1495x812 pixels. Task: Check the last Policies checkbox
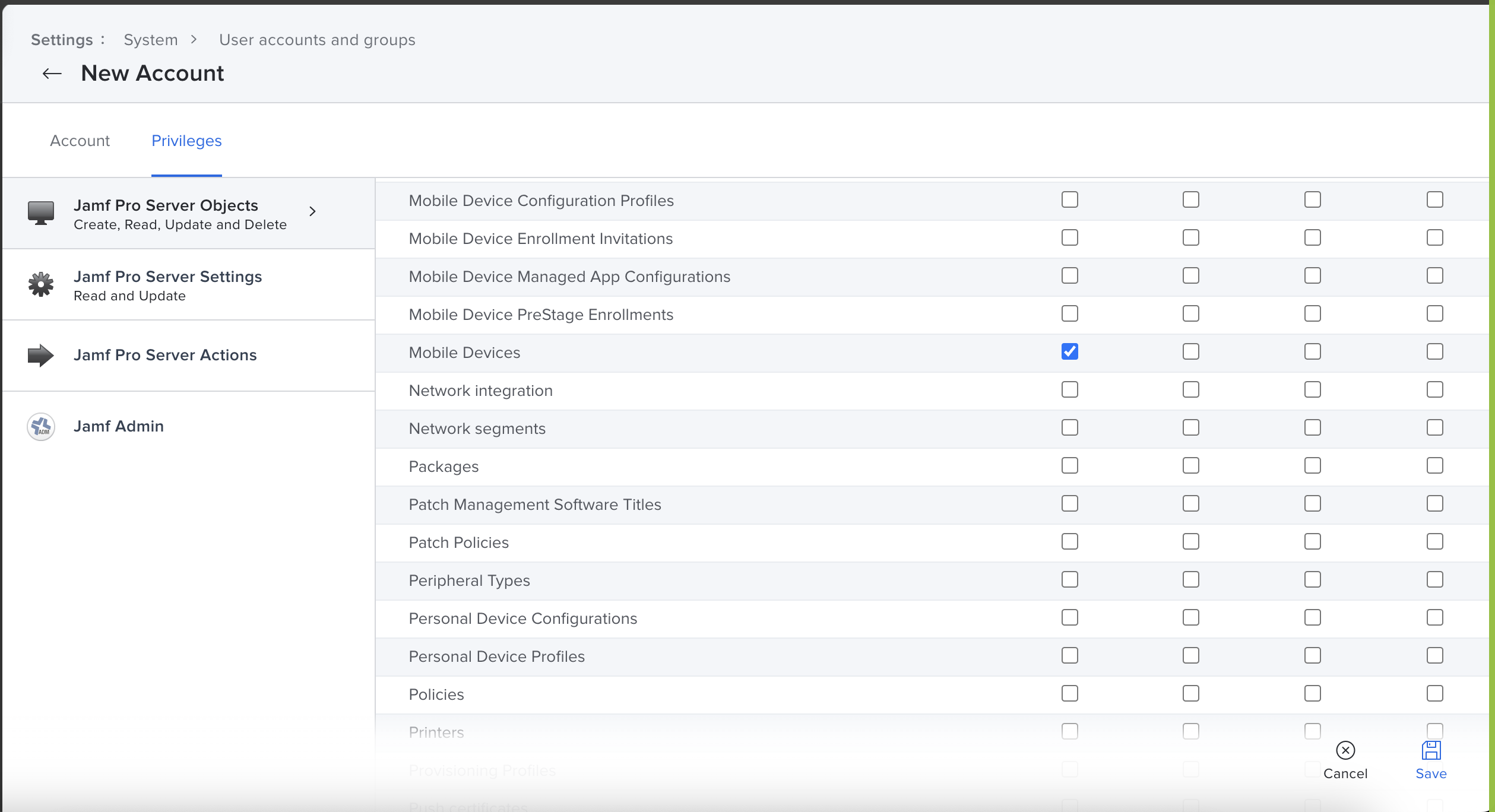click(x=1435, y=694)
